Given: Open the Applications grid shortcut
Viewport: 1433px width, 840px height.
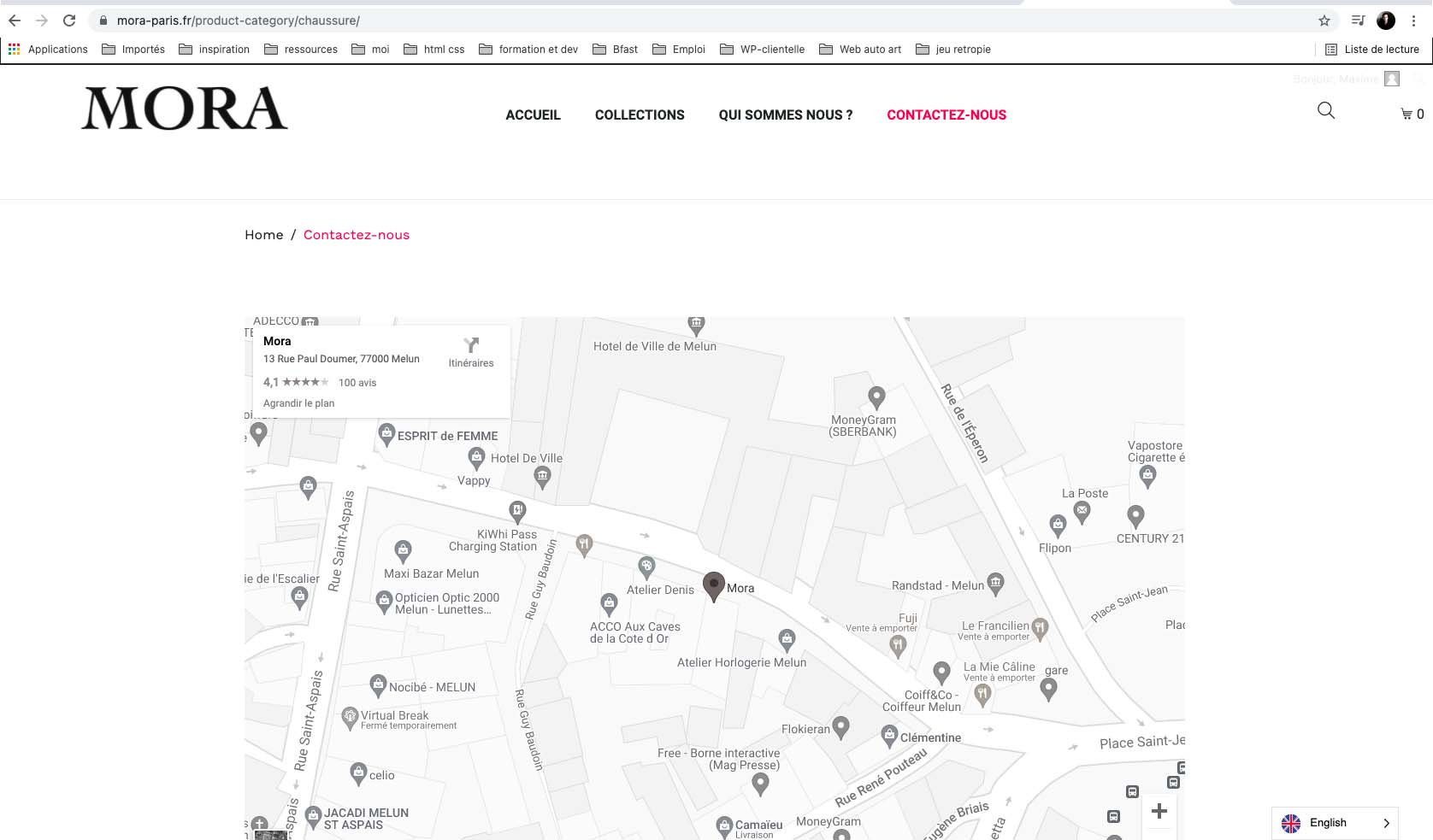Looking at the screenshot, I should pos(48,50).
